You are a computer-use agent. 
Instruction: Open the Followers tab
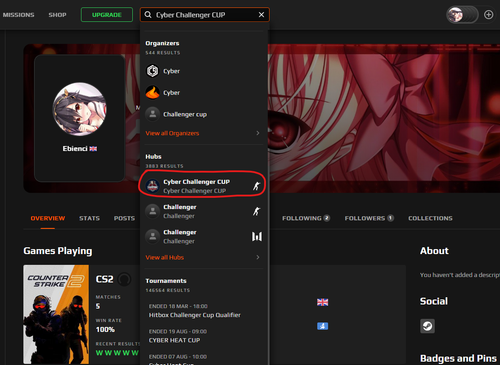pos(369,218)
